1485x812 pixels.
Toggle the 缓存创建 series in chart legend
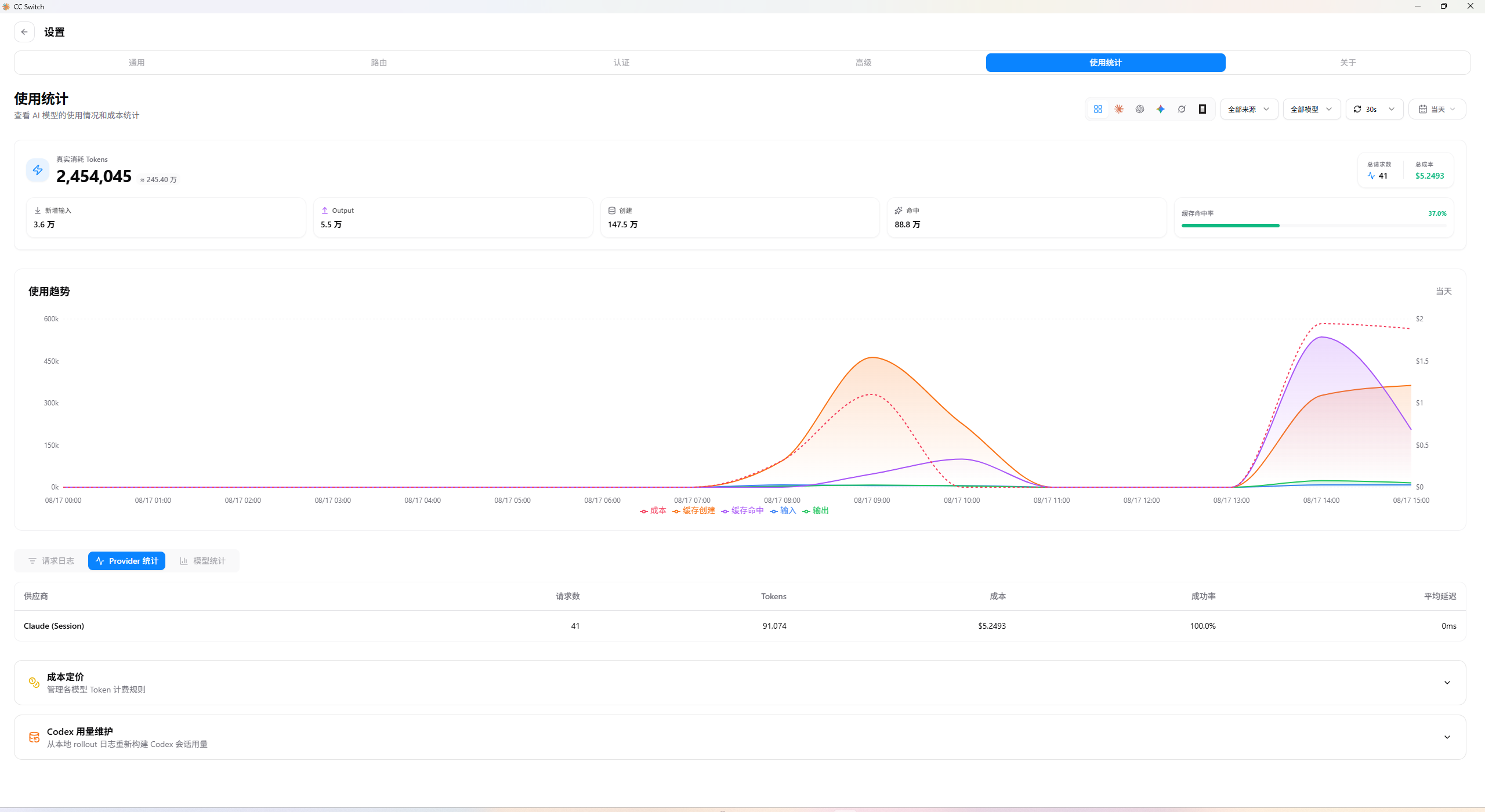694,510
